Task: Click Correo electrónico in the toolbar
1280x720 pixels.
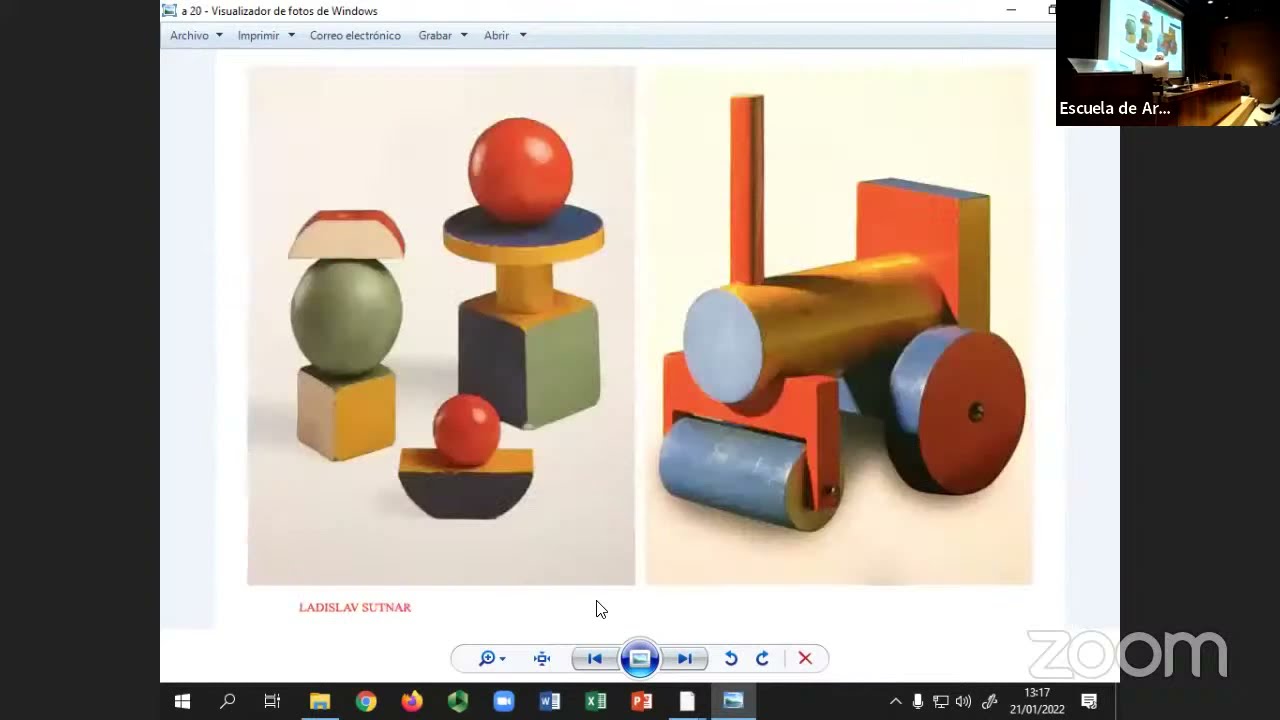Action: tap(355, 35)
